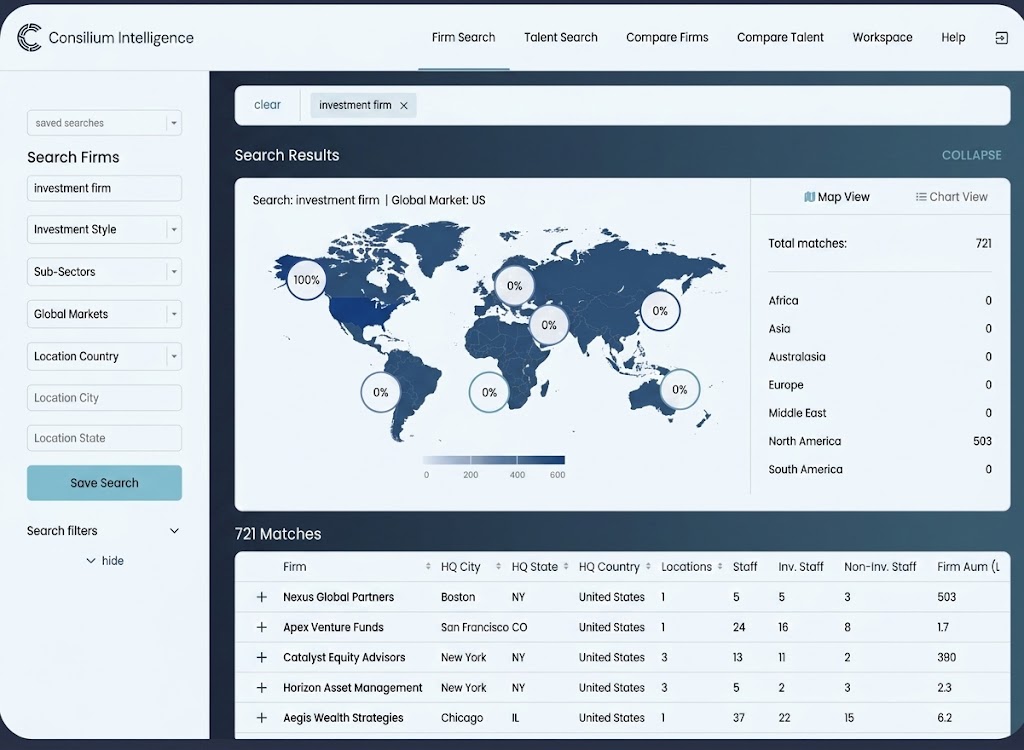
Task: Open the Firm Search tab
Action: click(464, 37)
